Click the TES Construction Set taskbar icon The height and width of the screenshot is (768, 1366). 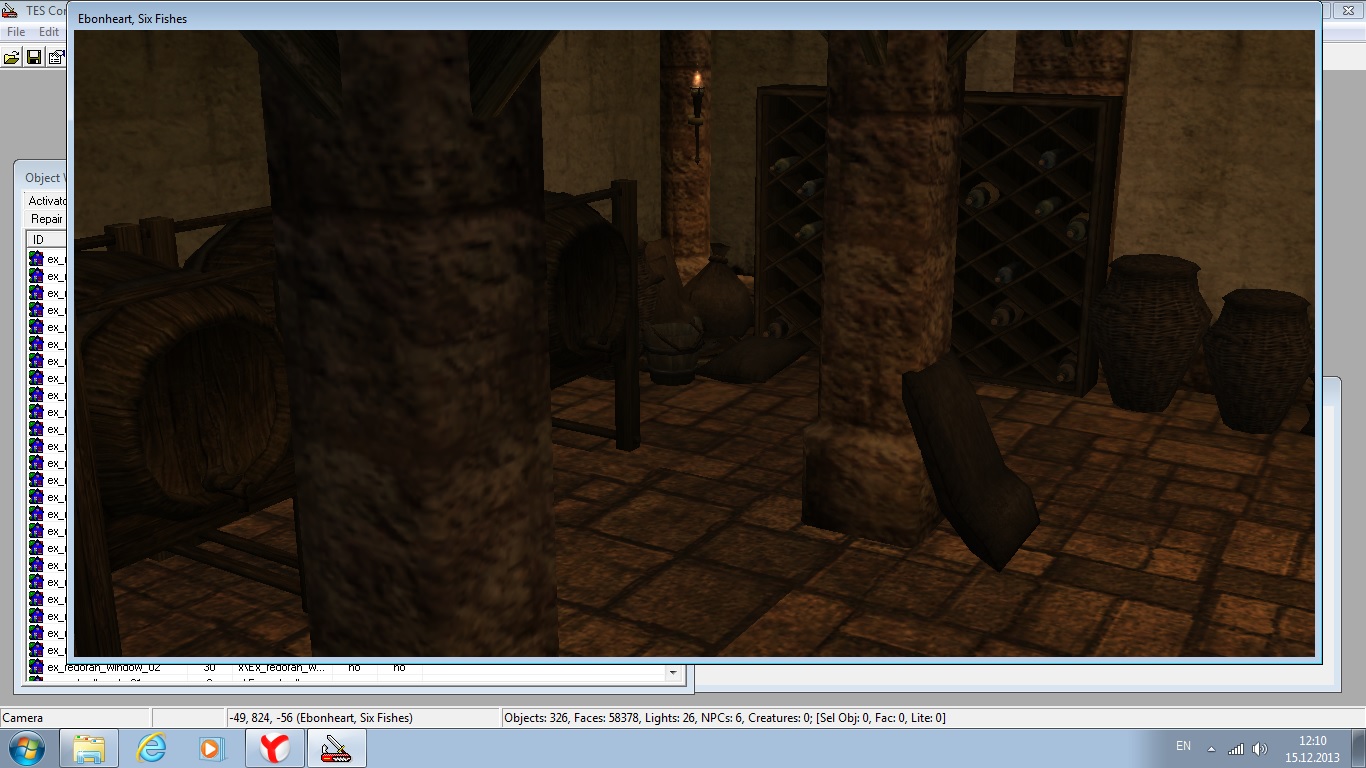337,748
